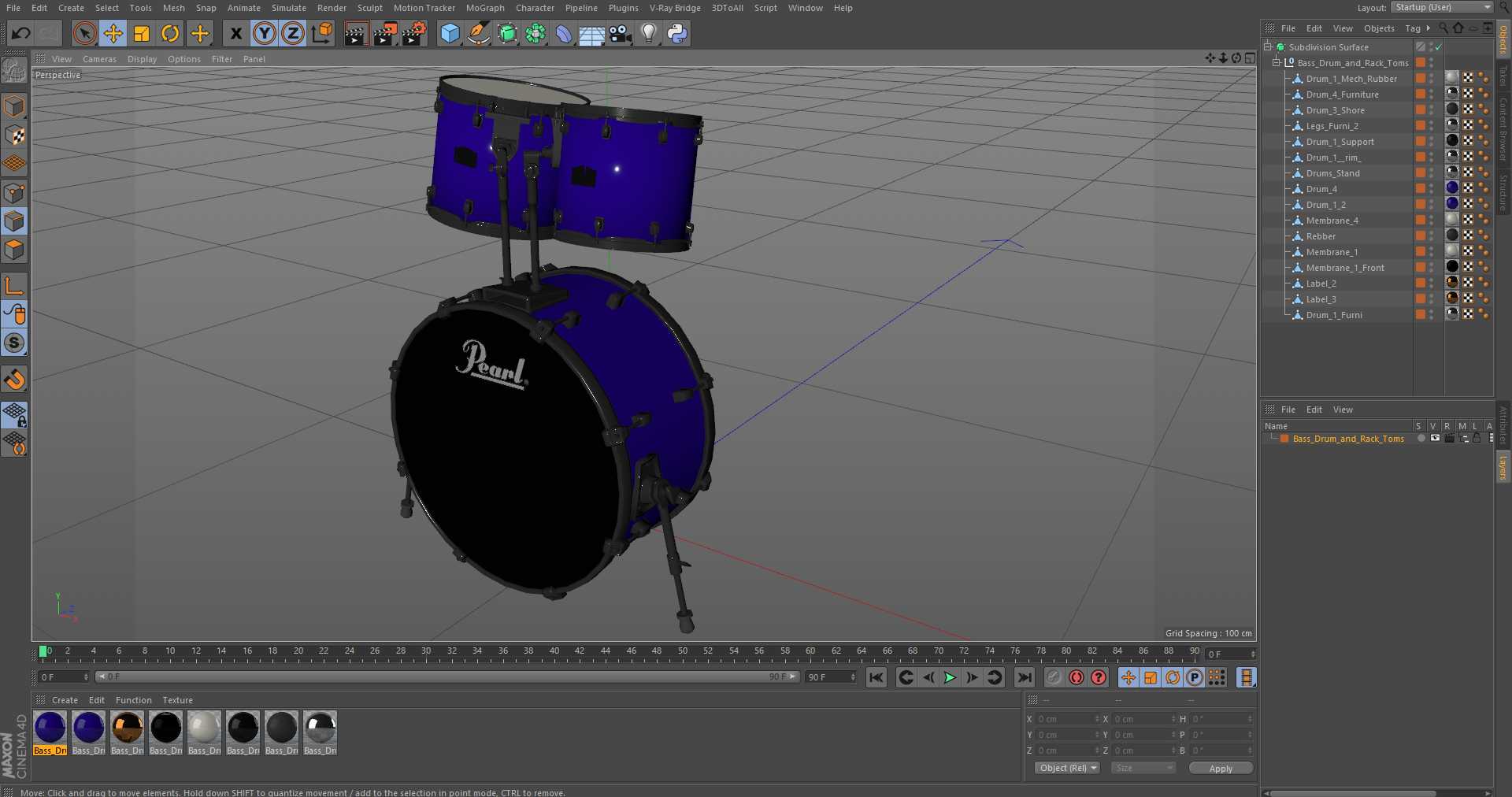Open the Deformer objects icon
The width and height of the screenshot is (1512, 797).
click(x=564, y=33)
